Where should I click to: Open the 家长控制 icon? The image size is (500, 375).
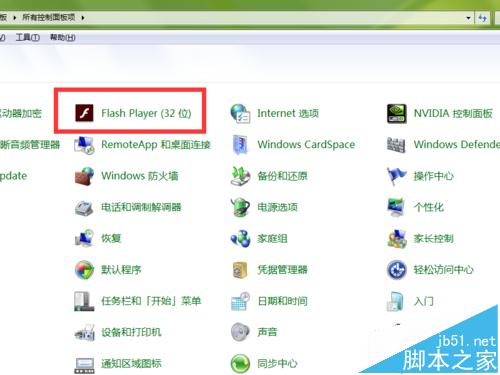click(x=397, y=238)
